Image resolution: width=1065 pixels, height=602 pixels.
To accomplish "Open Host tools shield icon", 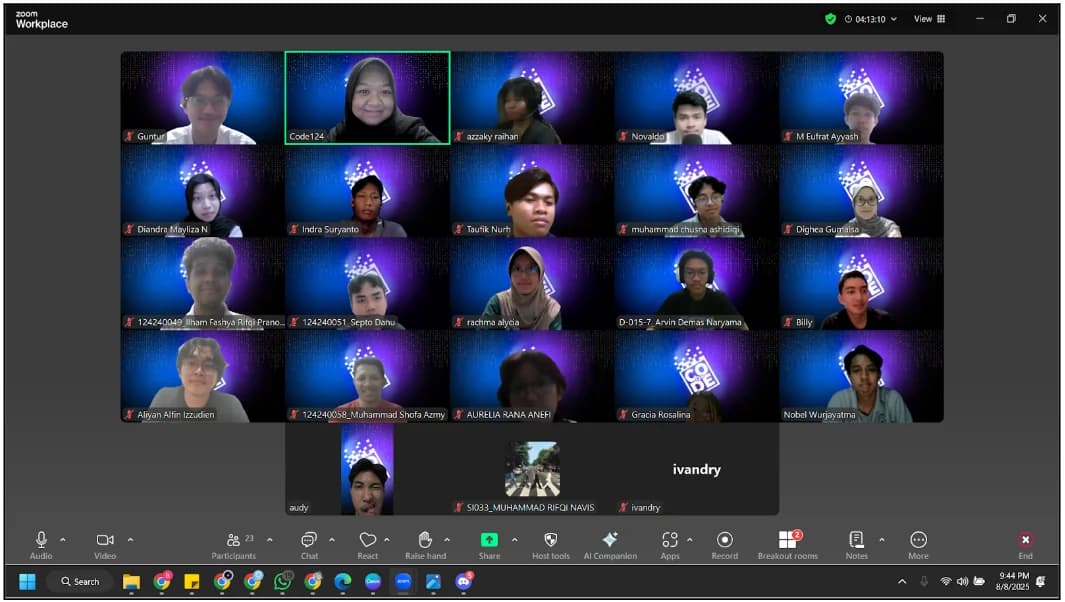I will tap(550, 540).
